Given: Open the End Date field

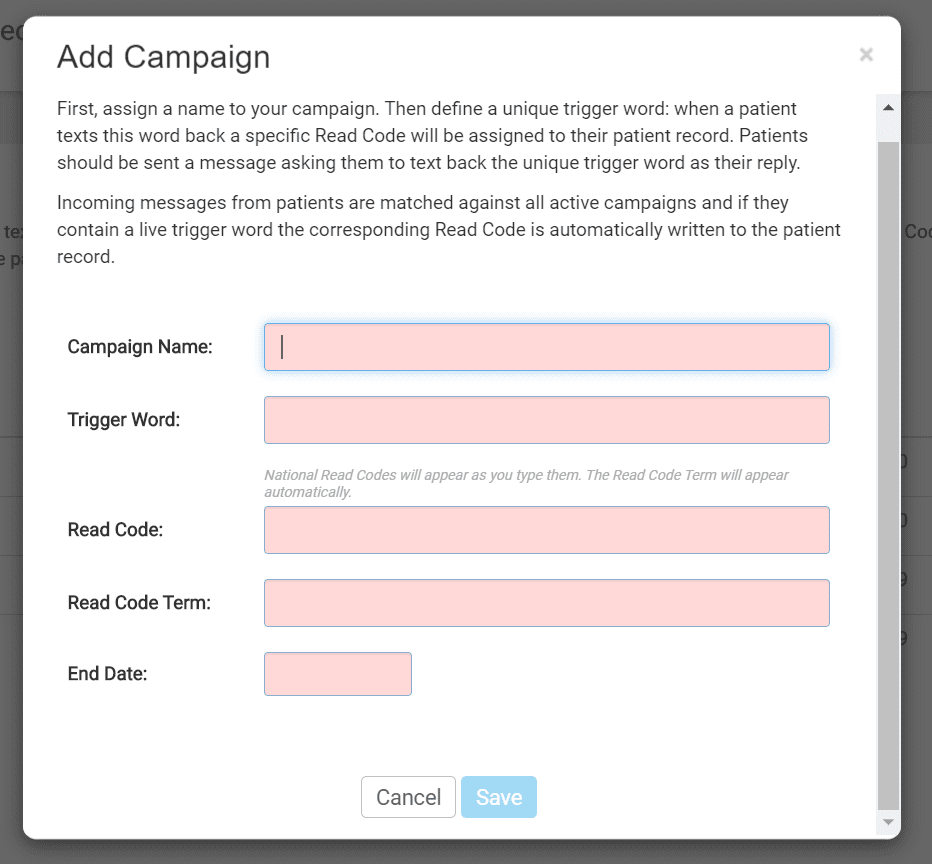Looking at the screenshot, I should [338, 674].
